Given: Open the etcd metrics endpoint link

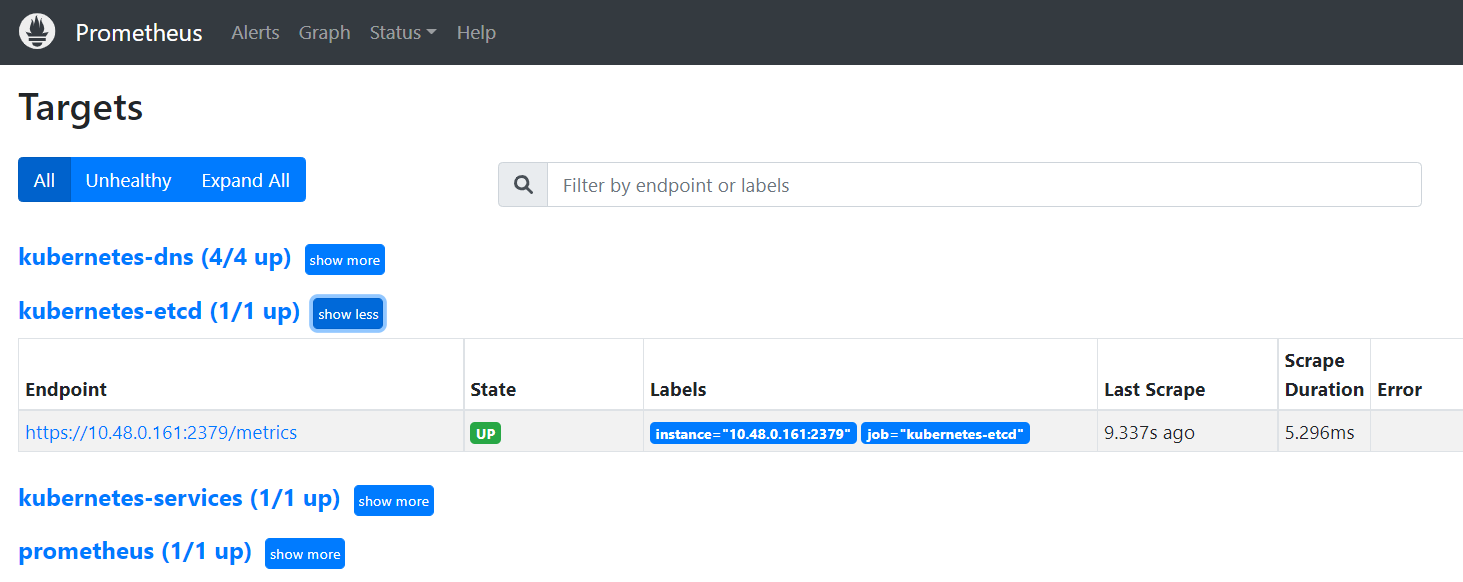Looking at the screenshot, I should 161,433.
